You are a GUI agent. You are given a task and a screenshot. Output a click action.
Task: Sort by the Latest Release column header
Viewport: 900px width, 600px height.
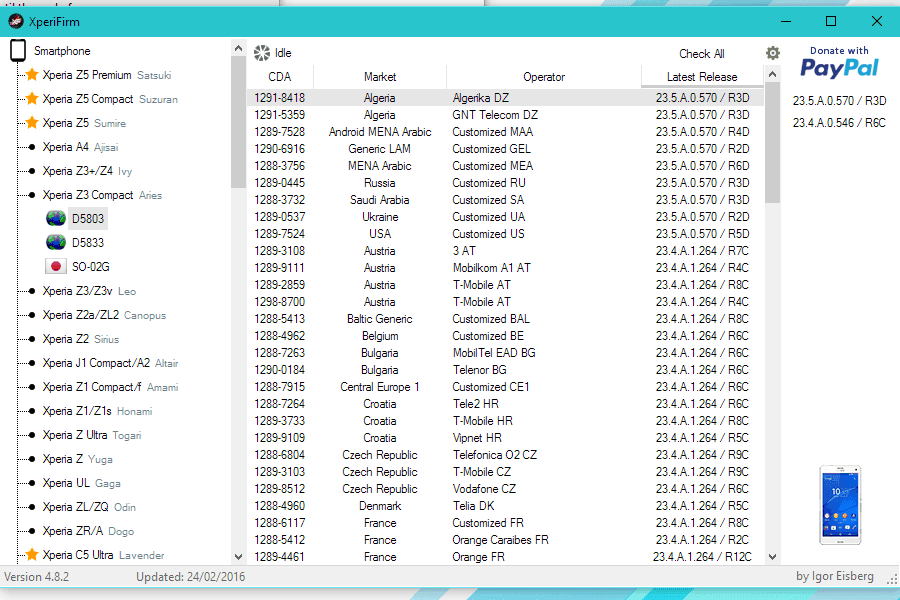point(702,77)
